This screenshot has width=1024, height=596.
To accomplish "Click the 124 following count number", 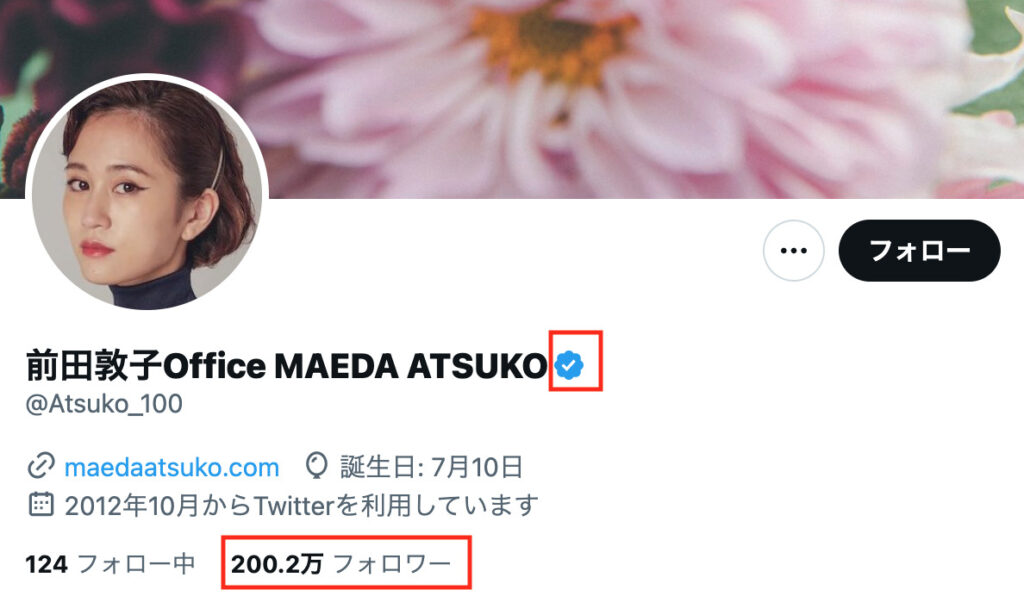I will [x=46, y=564].
